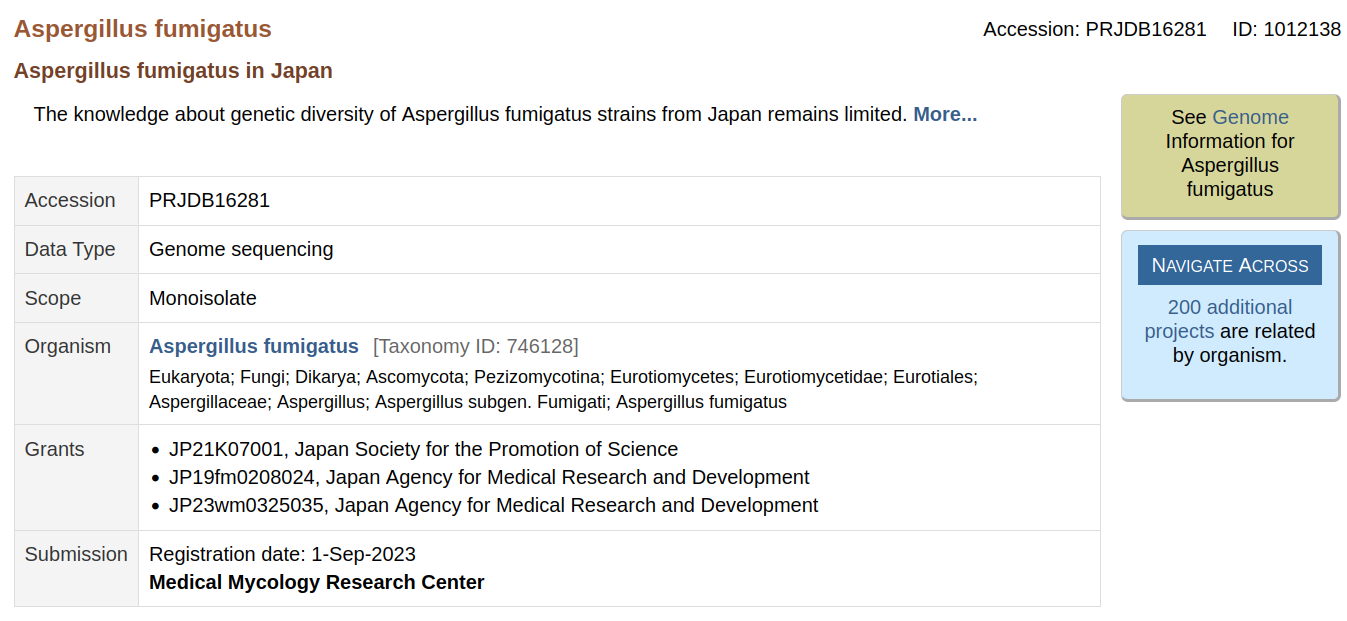Viewport: 1347px width, 621px height.
Task: Click the PRJDB16281 value in the table
Action: coord(209,201)
